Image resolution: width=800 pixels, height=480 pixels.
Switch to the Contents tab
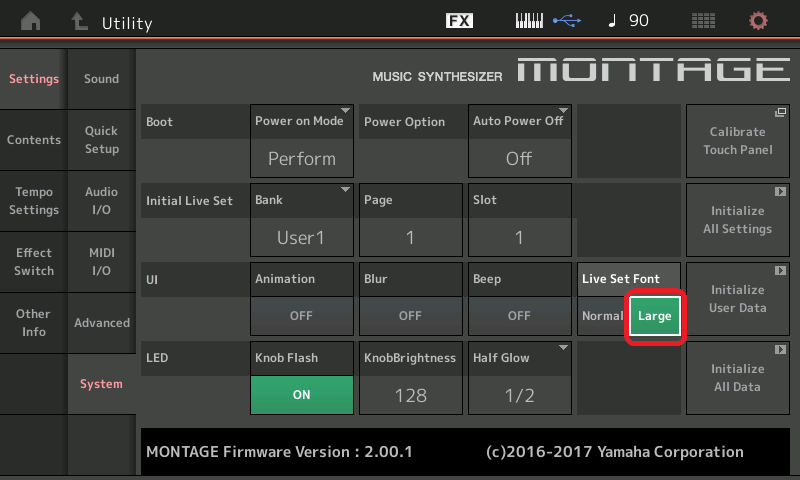coord(34,140)
